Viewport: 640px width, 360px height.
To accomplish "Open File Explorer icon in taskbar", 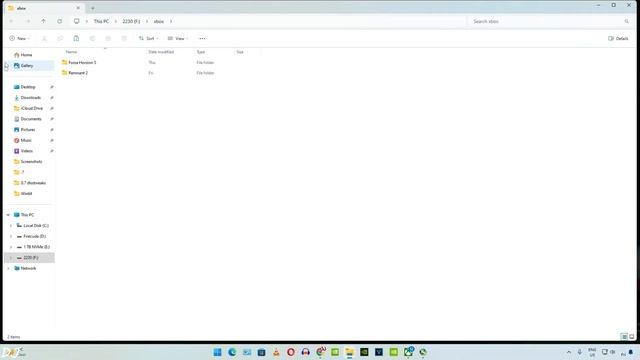I will pyautogui.click(x=349, y=352).
